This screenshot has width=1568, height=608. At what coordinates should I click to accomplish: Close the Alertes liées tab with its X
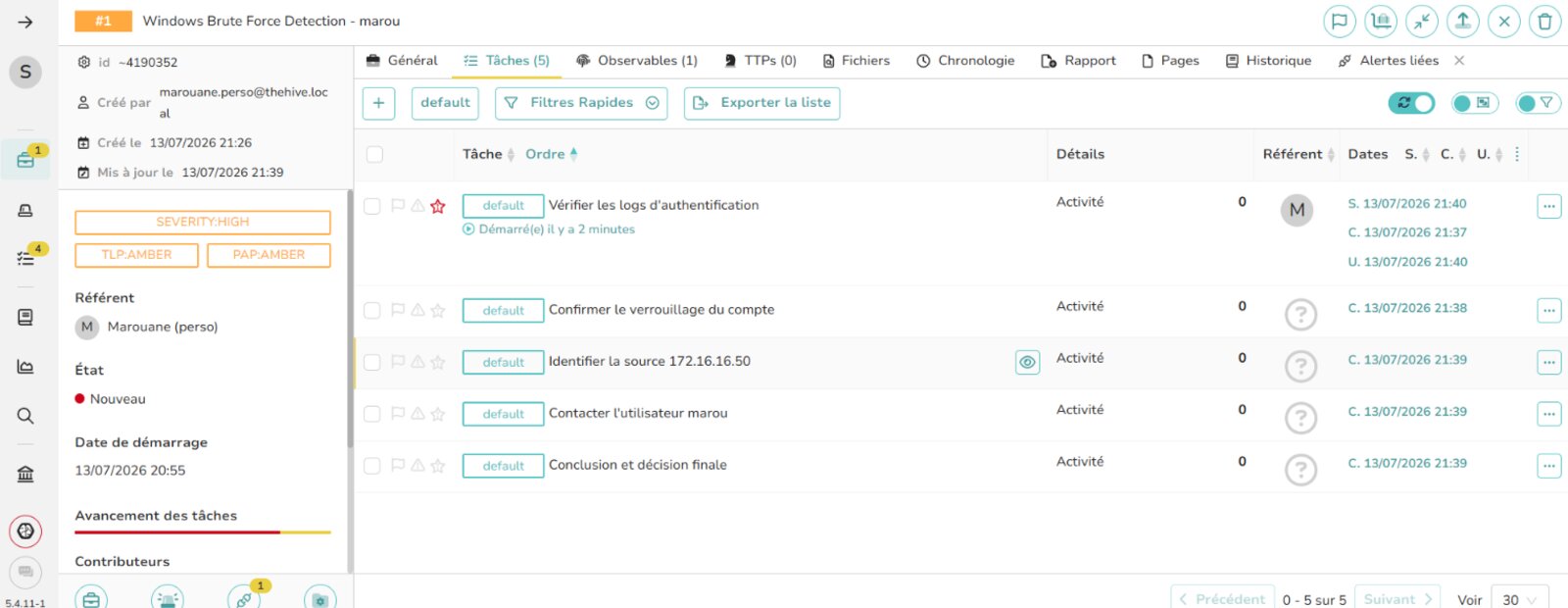[x=1459, y=61]
